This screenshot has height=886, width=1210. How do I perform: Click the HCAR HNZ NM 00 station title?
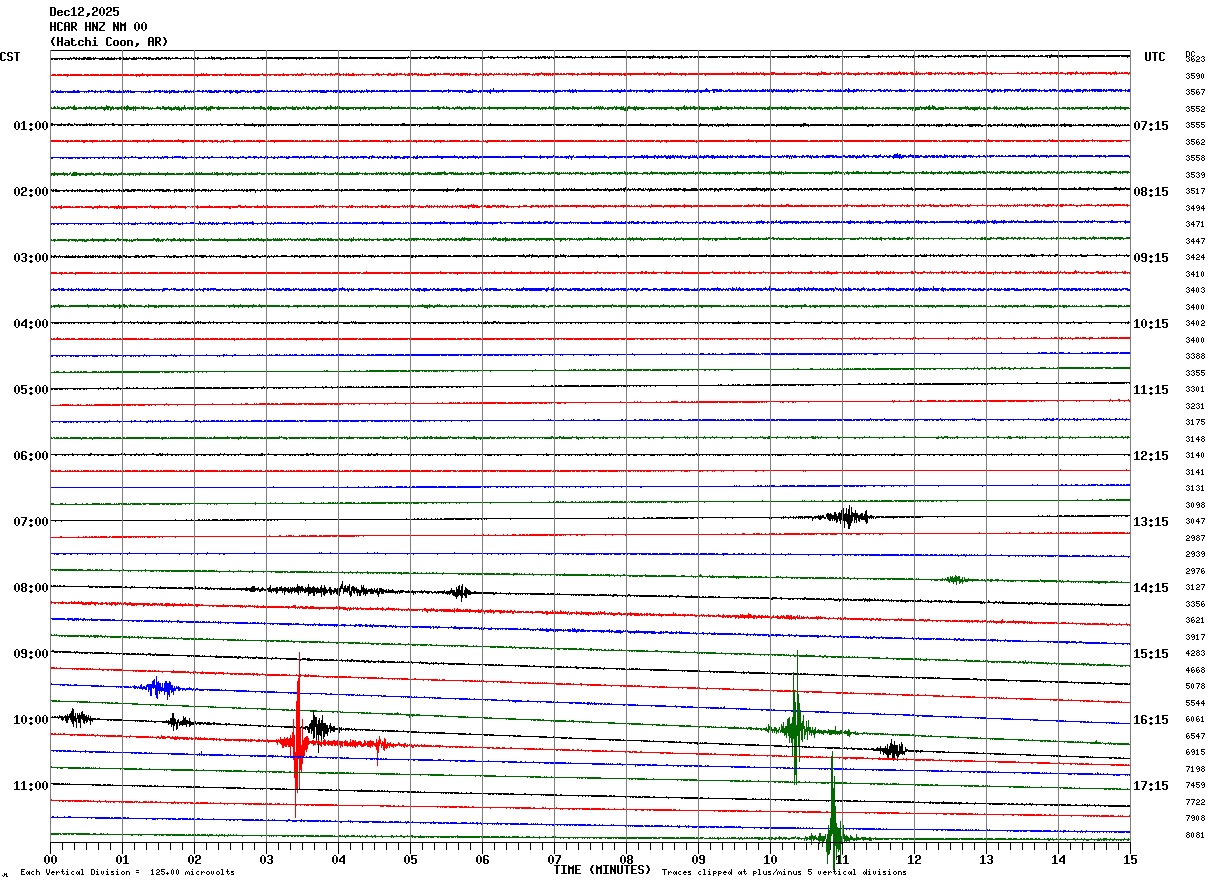[x=98, y=27]
